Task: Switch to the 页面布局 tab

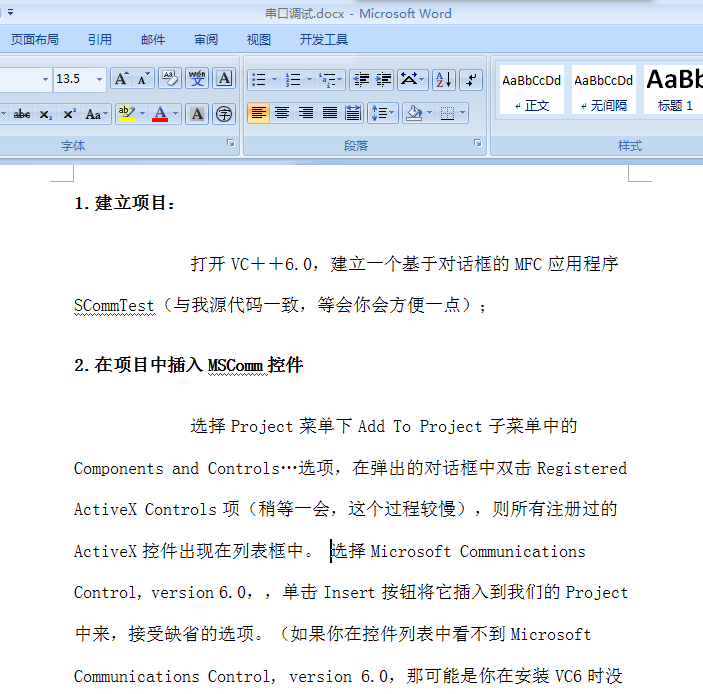Action: point(35,40)
